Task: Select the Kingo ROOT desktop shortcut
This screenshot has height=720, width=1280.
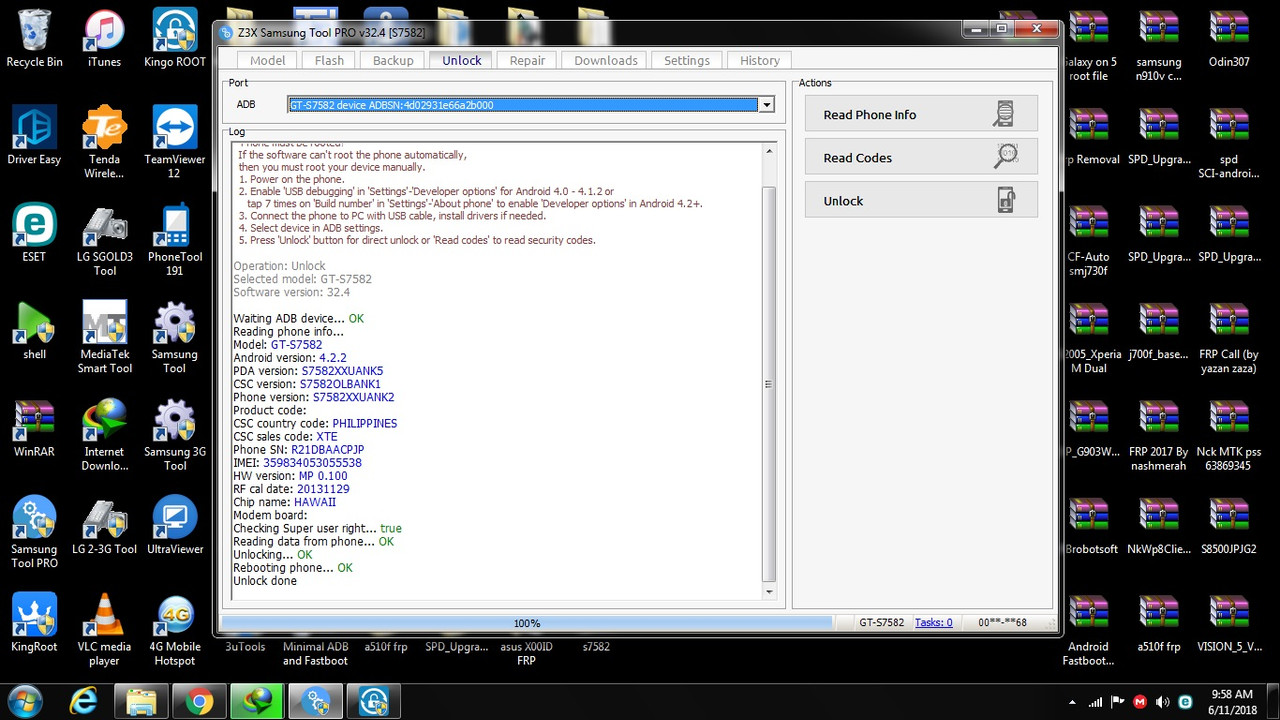Action: click(x=175, y=39)
